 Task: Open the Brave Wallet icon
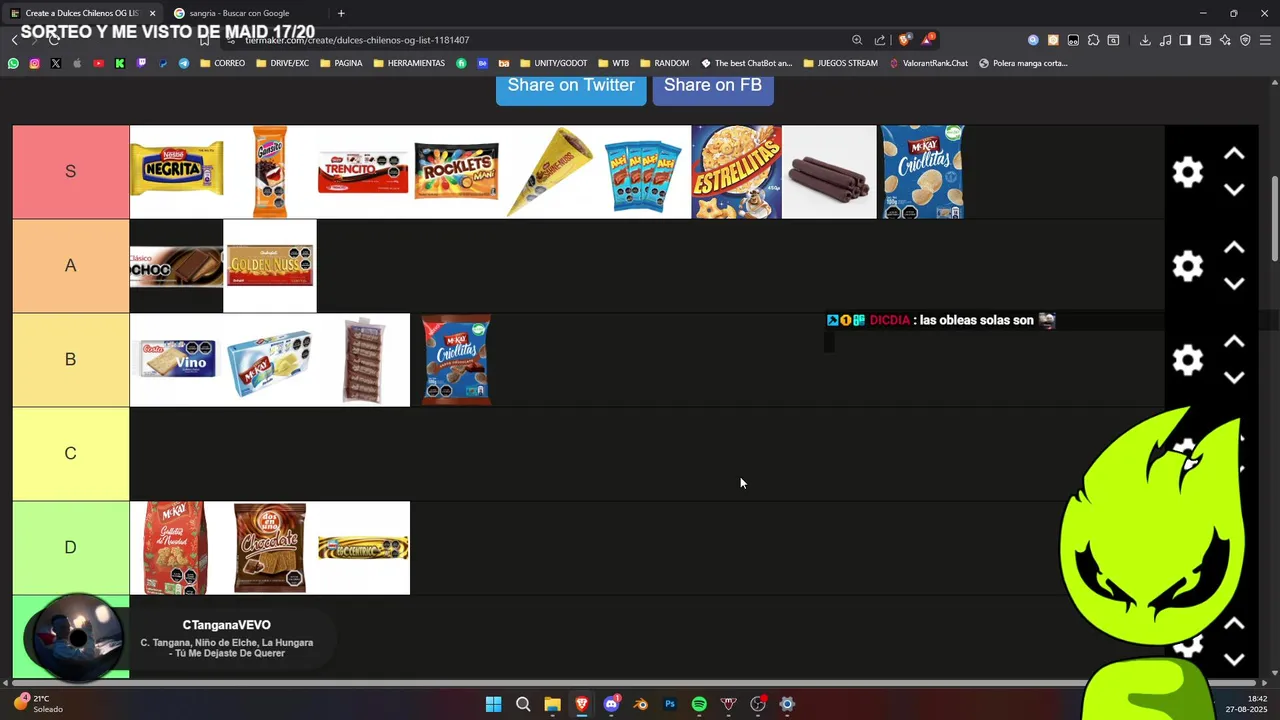tap(1205, 40)
